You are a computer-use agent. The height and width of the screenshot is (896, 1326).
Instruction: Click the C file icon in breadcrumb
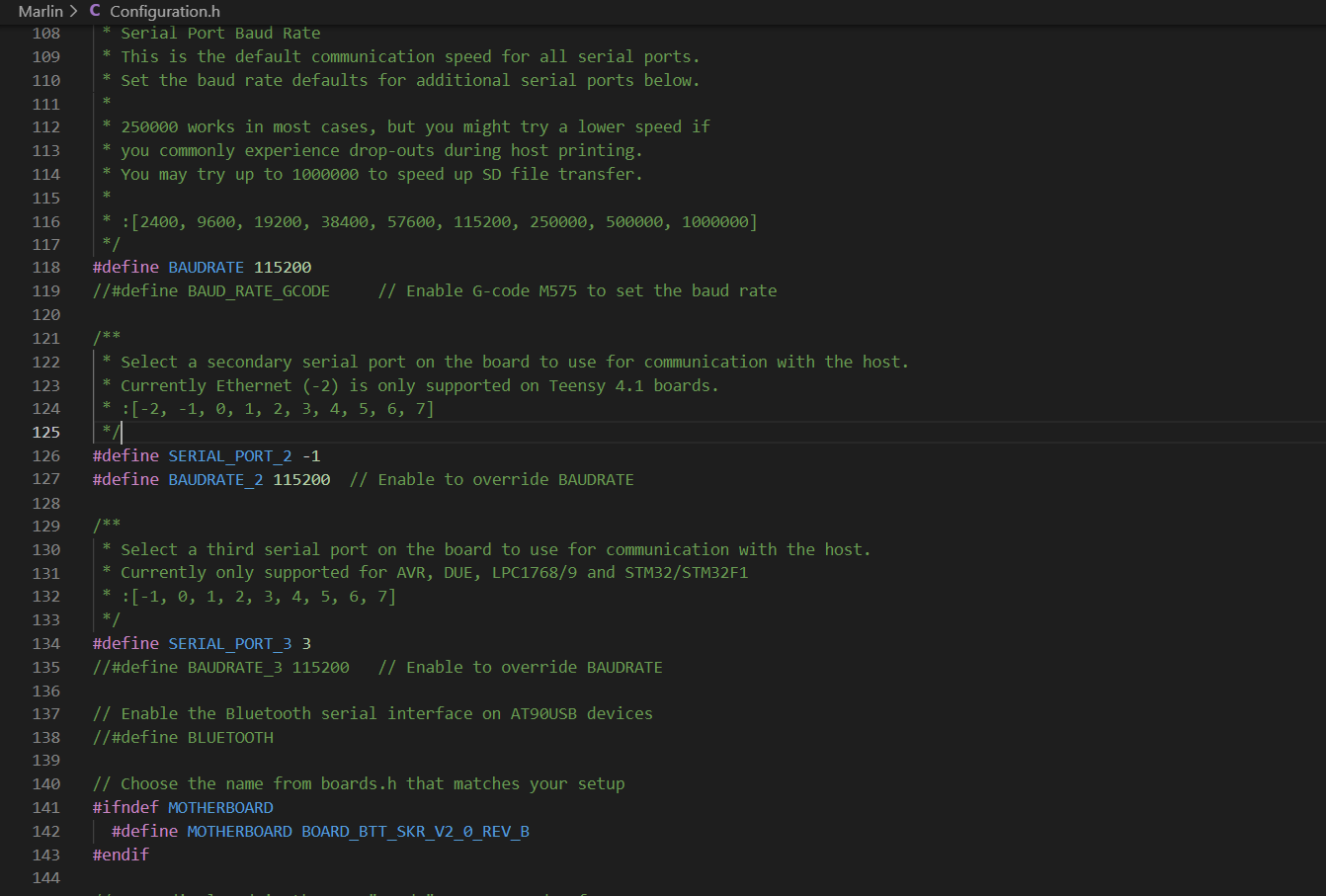pos(95,11)
